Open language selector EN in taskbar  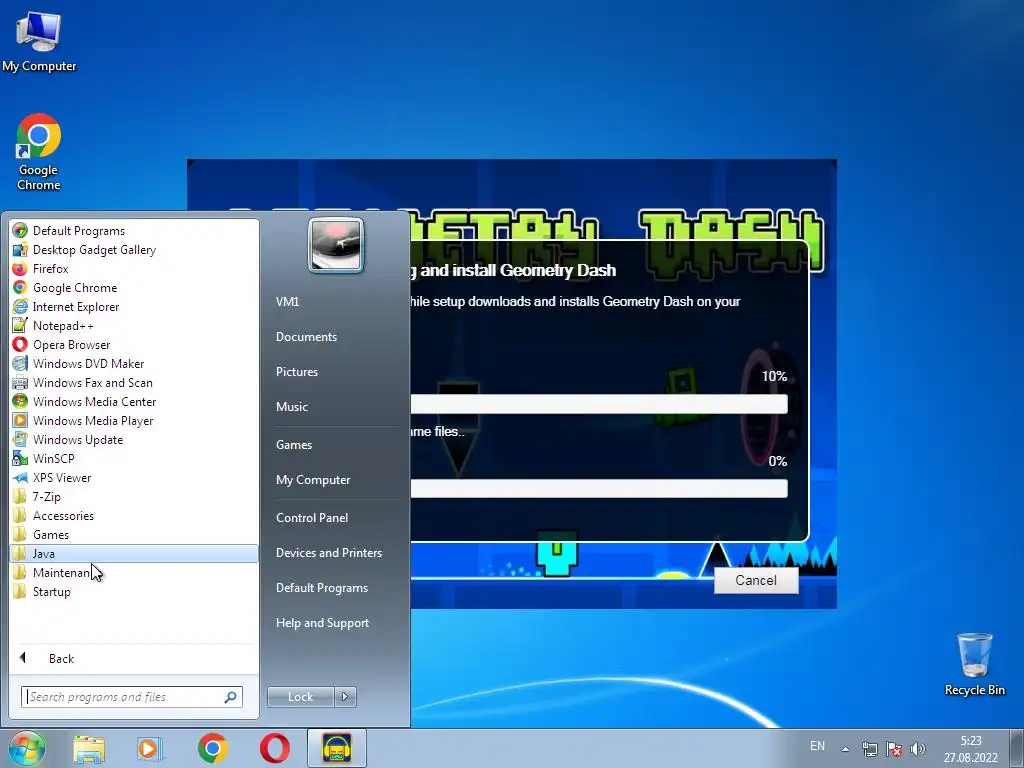pyautogui.click(x=817, y=746)
